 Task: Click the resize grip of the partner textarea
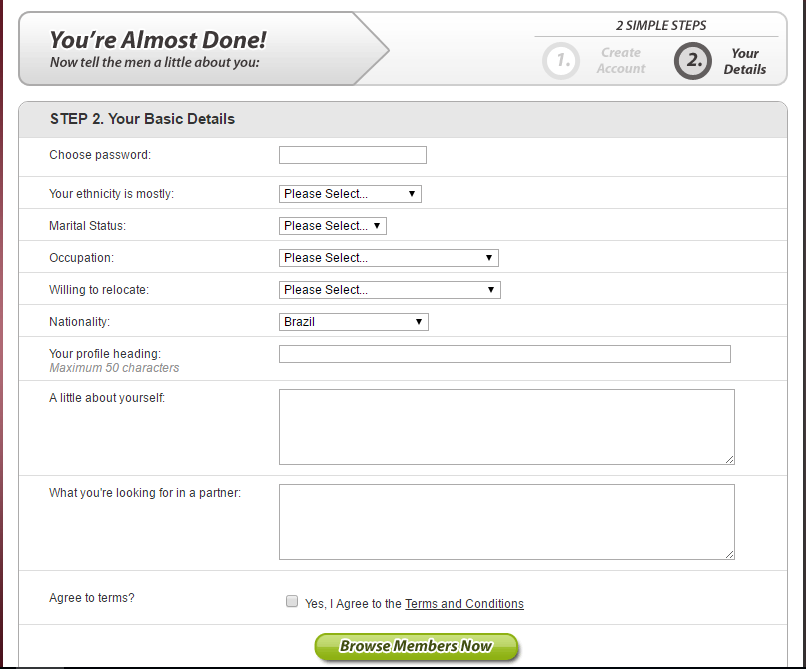[729, 554]
